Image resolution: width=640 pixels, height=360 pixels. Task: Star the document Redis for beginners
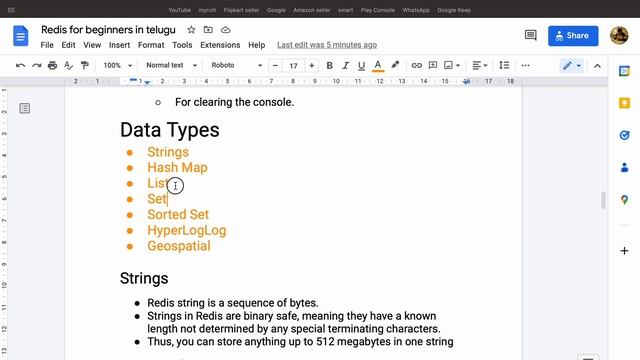[x=191, y=30]
